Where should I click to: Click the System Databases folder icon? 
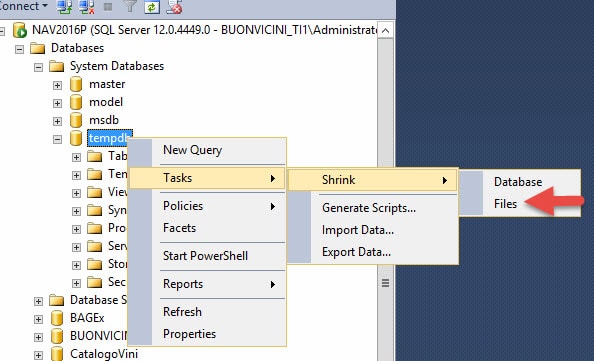[56, 67]
